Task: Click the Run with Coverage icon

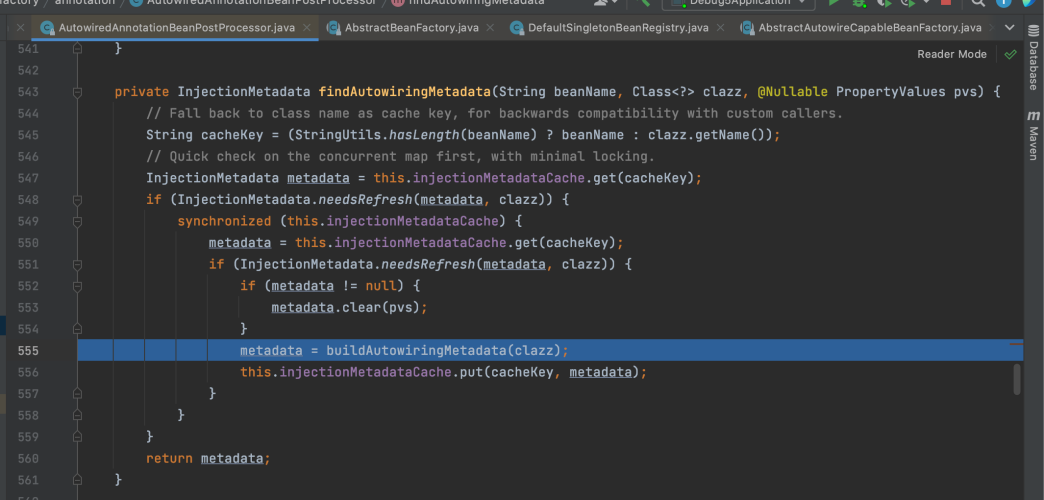Action: [x=882, y=3]
